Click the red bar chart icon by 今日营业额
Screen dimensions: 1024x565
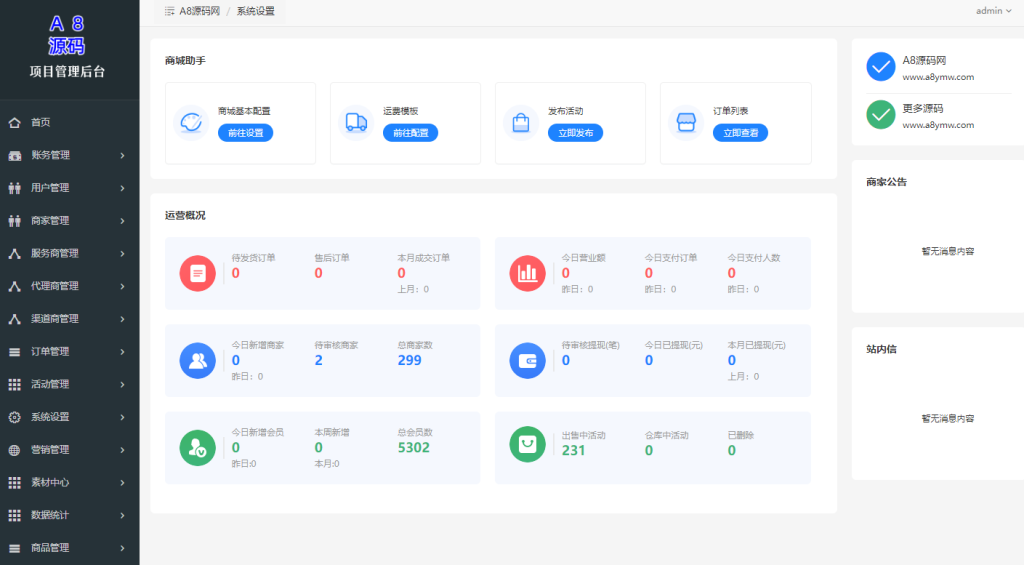528,273
